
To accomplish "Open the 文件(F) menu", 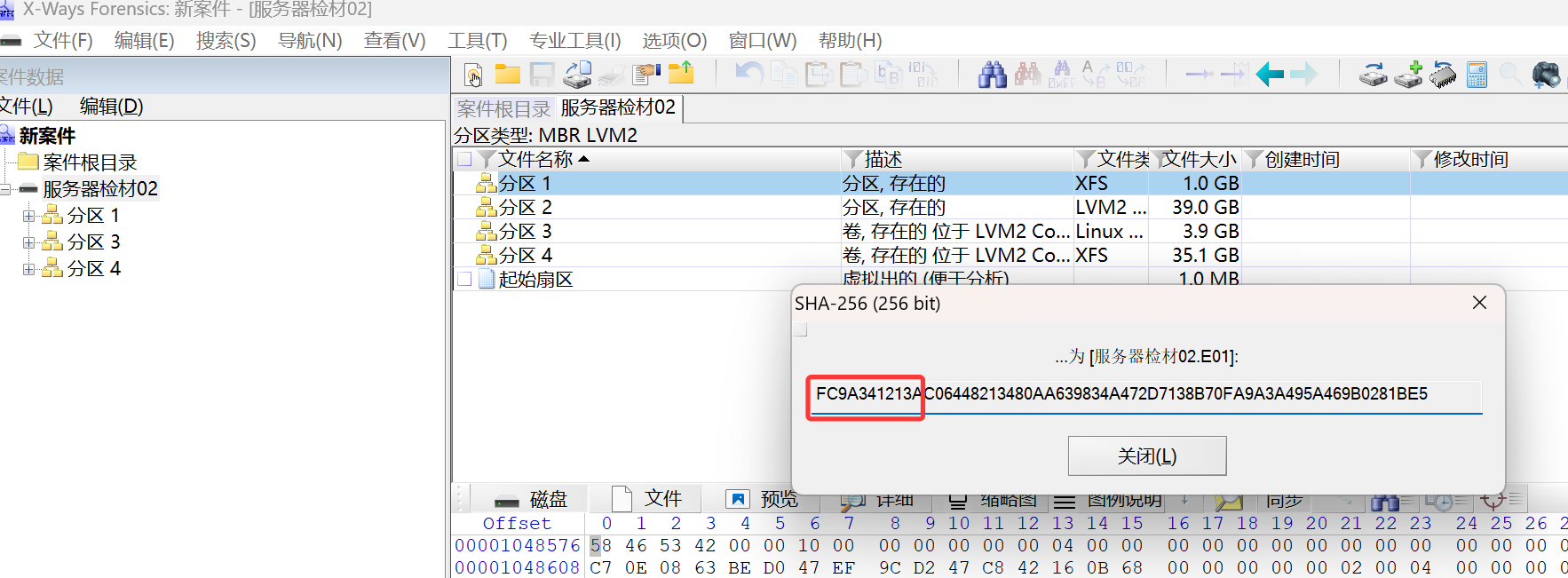I will [63, 41].
